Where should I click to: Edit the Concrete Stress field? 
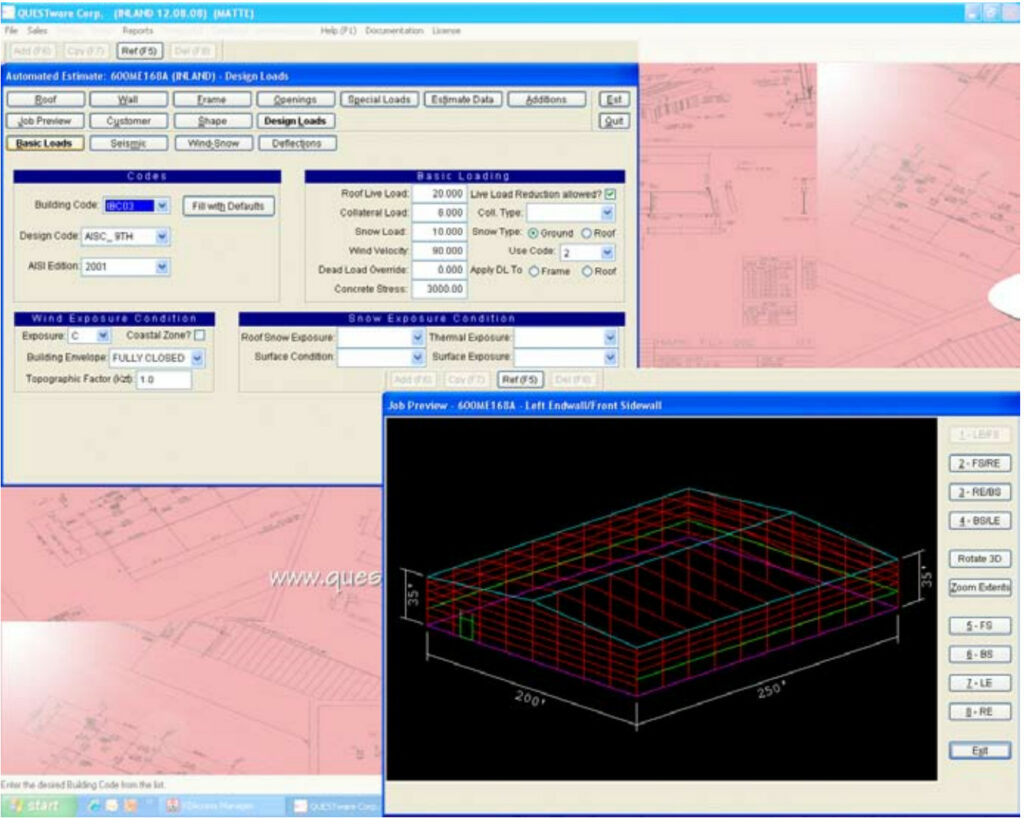439,289
